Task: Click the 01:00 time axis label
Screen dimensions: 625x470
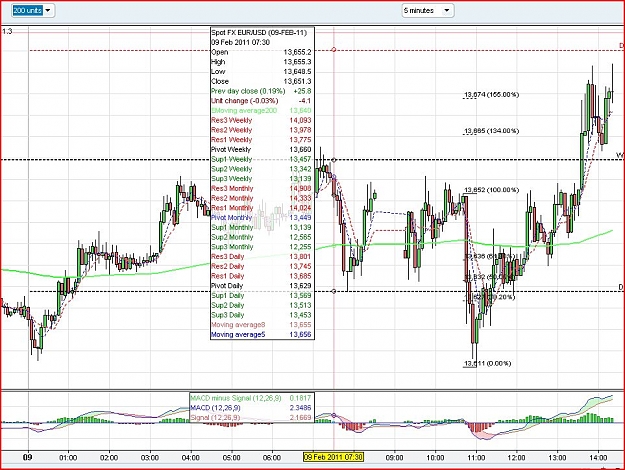Action: pyautogui.click(x=68, y=458)
